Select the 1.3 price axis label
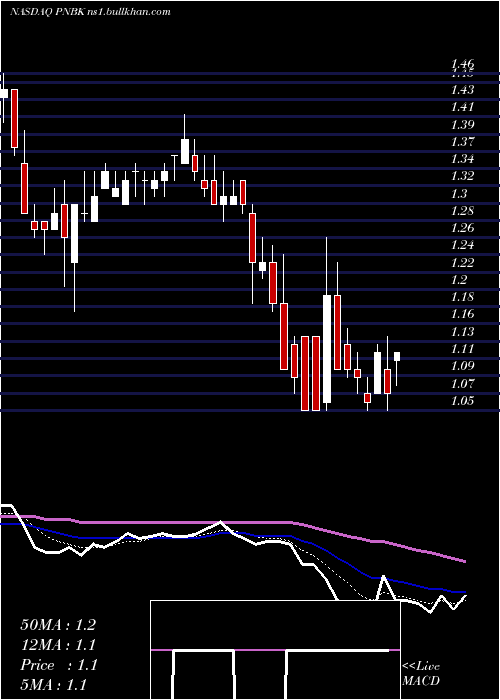Screen dimensions: 500x700 pyautogui.click(x=459, y=194)
